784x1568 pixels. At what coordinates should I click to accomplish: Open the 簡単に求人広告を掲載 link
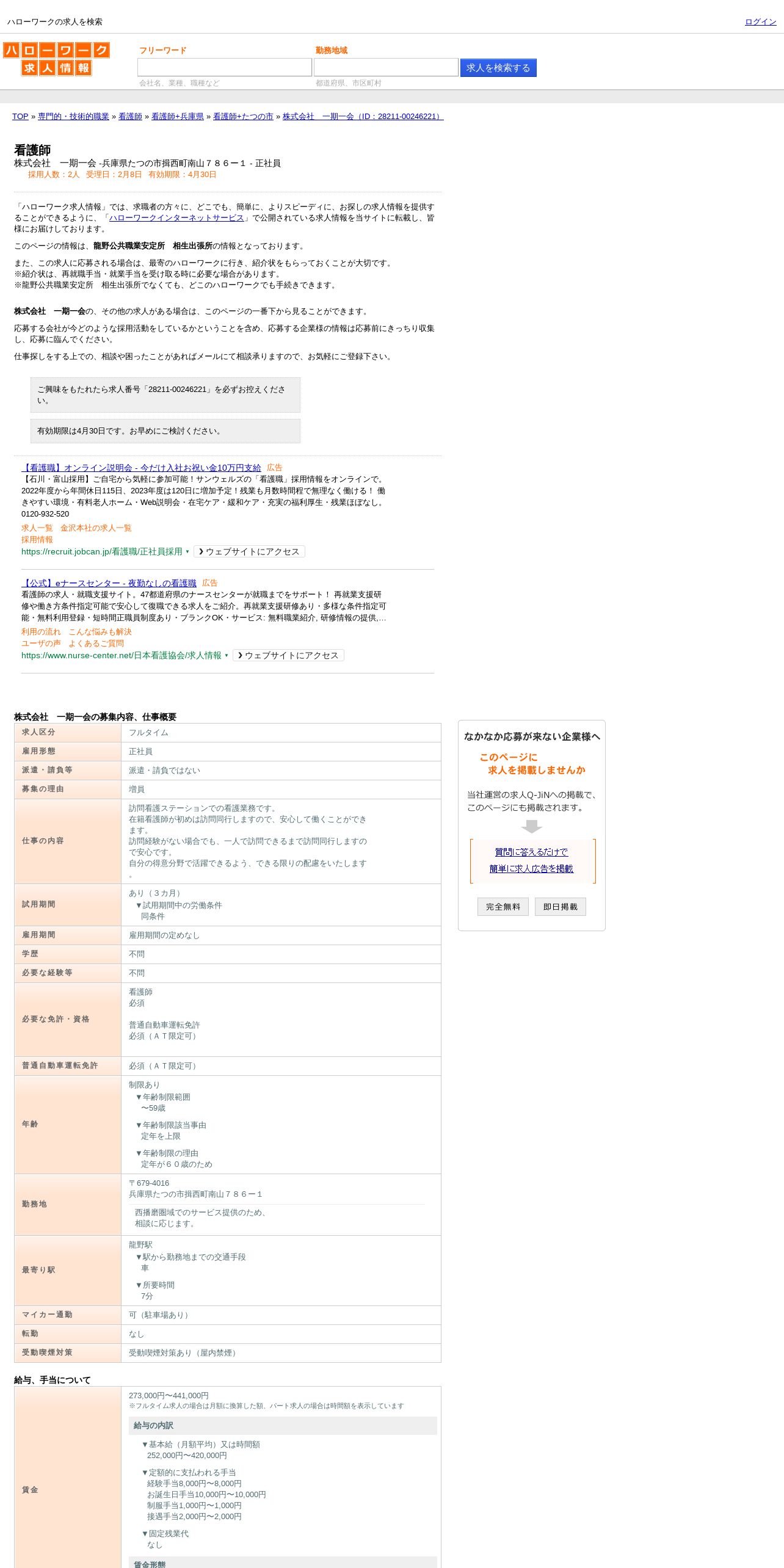[531, 869]
